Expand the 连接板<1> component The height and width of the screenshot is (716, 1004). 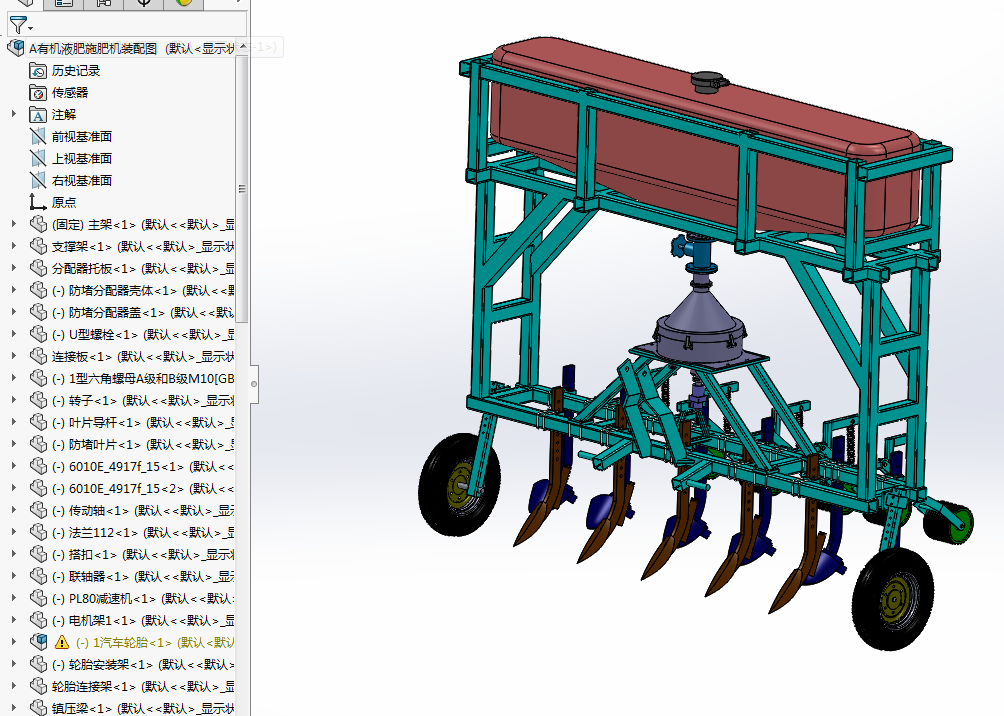(x=13, y=355)
